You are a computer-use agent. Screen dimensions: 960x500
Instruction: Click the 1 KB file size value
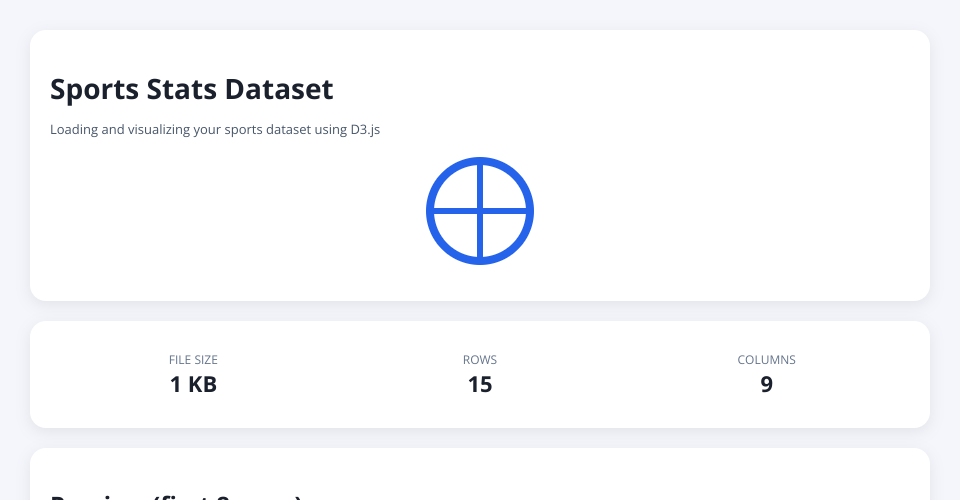pos(193,384)
